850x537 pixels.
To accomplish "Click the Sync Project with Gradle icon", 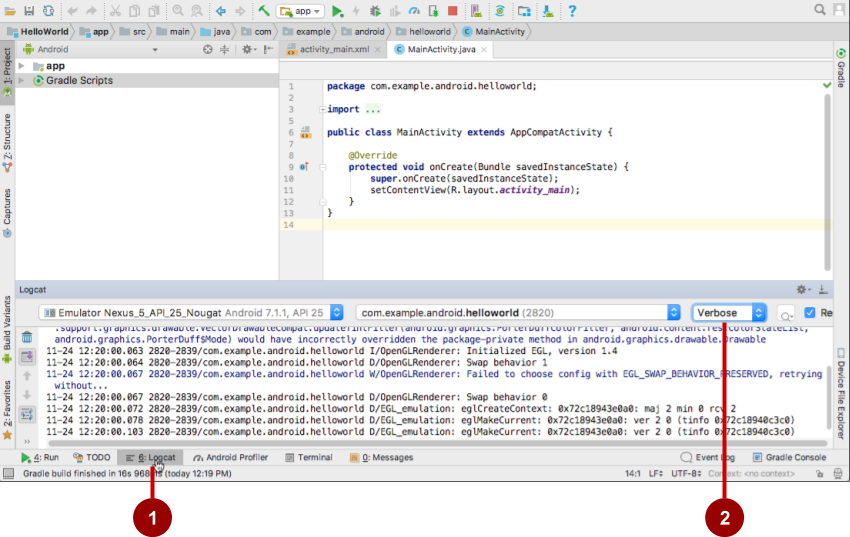I will (500, 11).
